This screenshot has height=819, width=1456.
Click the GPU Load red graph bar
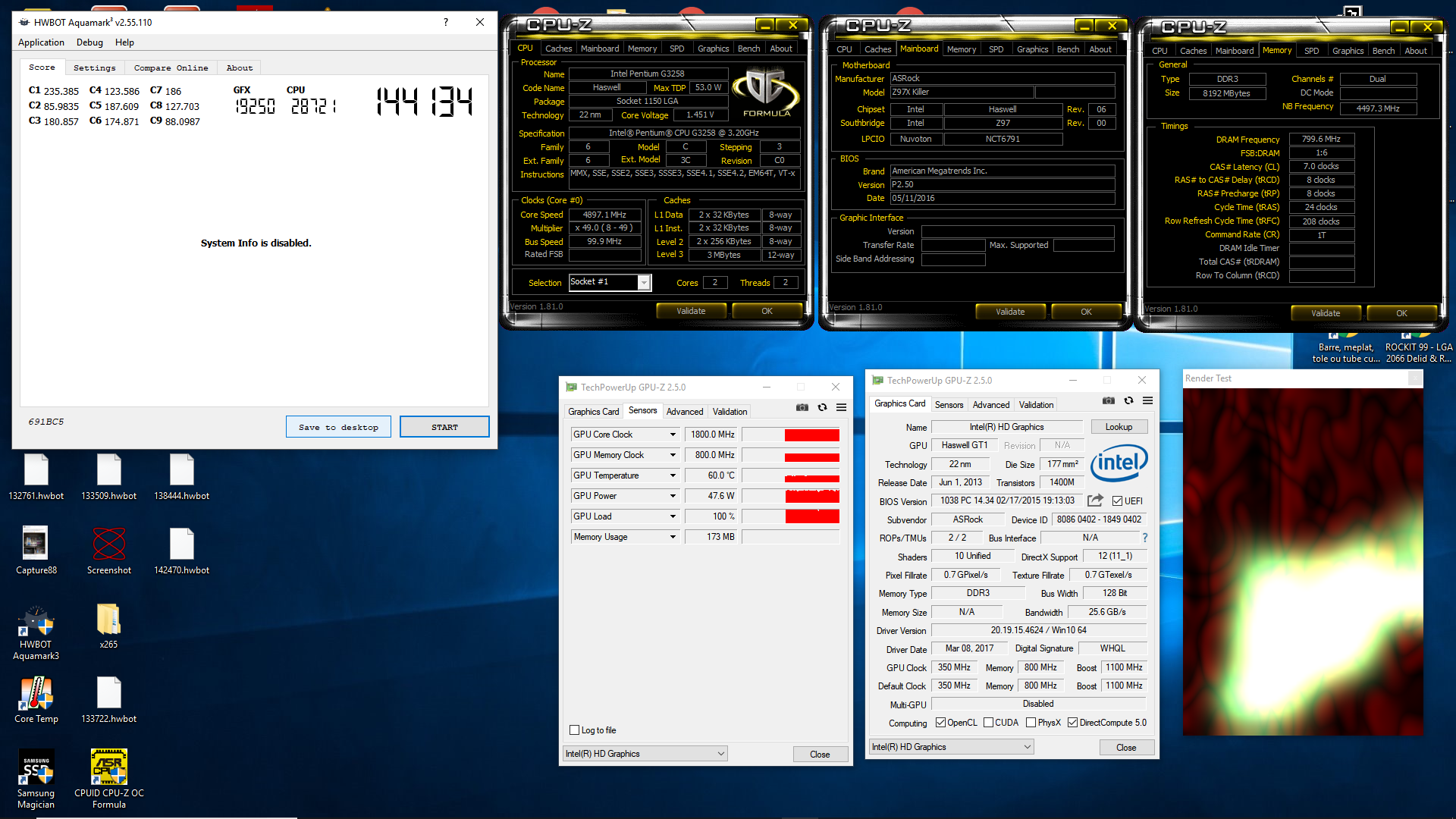[x=812, y=516]
